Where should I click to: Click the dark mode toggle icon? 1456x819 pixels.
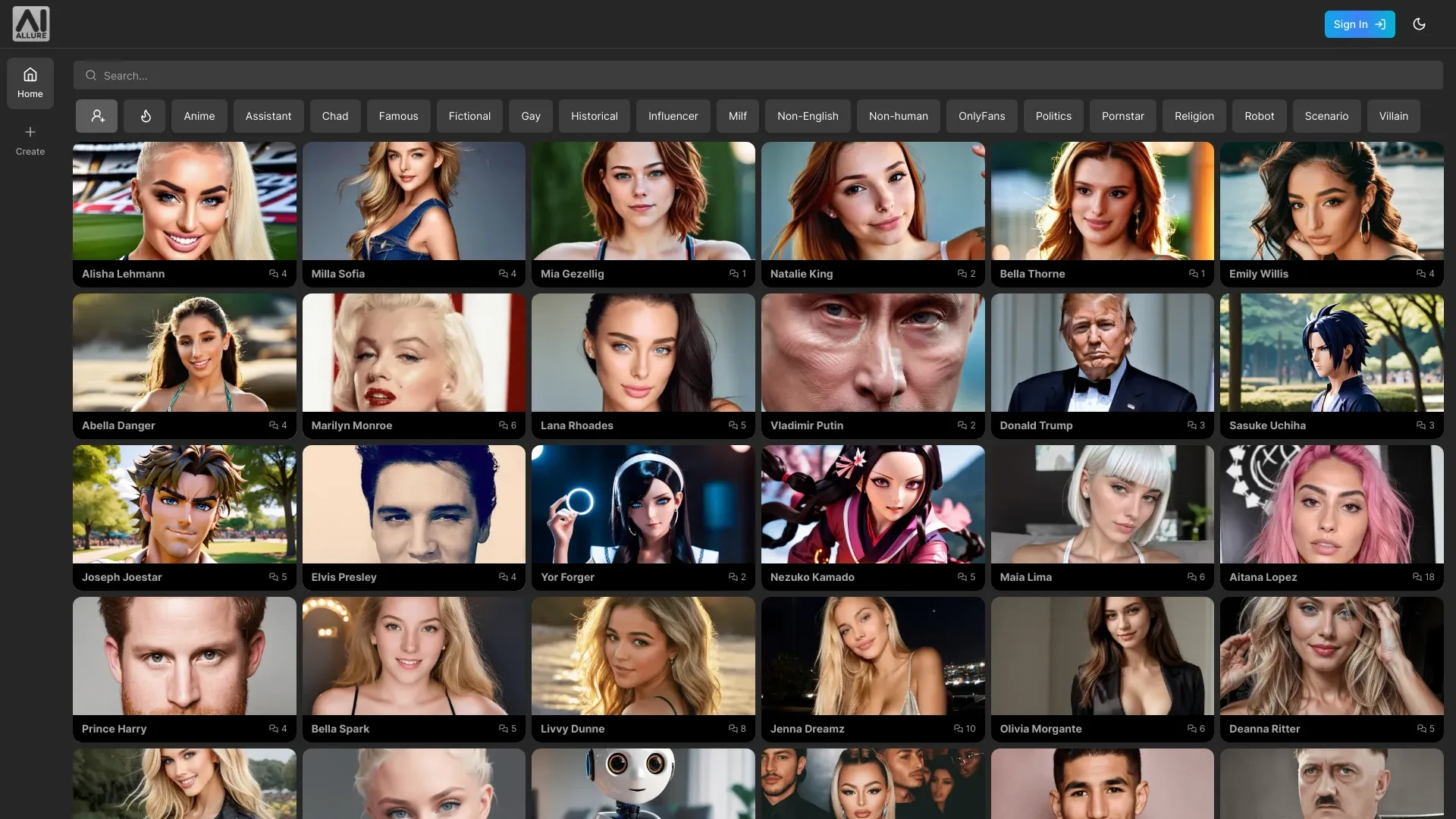coord(1420,24)
